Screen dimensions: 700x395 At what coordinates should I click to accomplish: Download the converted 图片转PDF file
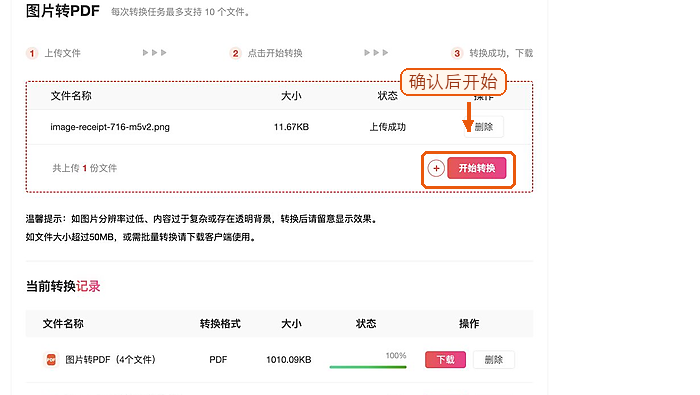click(x=445, y=360)
